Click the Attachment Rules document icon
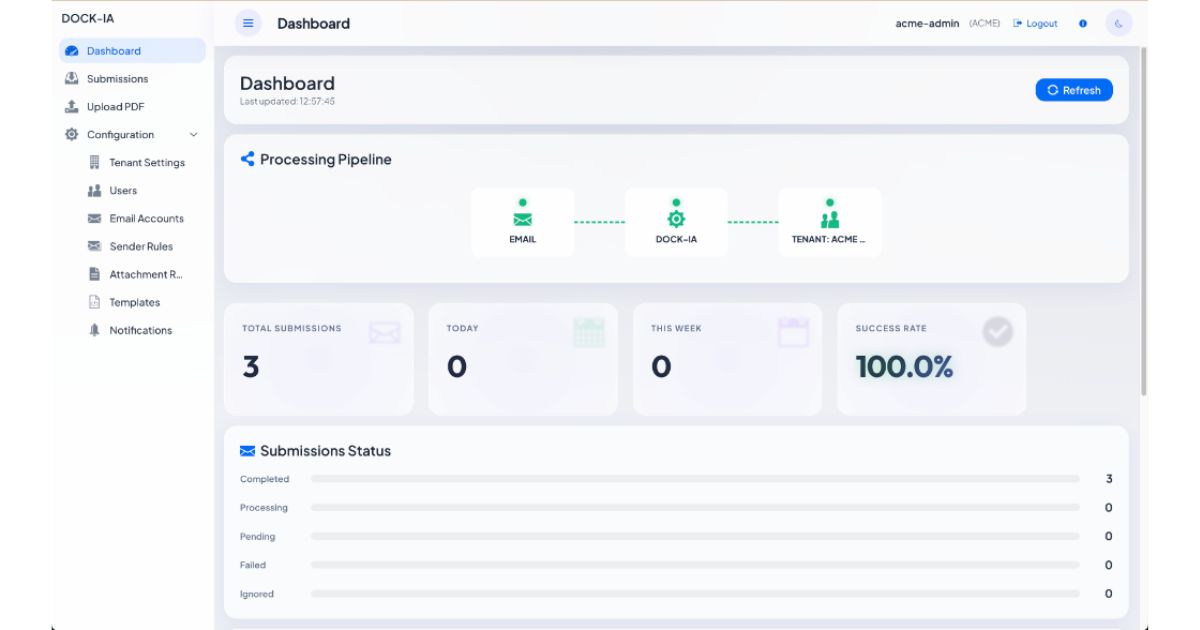 pyautogui.click(x=95, y=274)
